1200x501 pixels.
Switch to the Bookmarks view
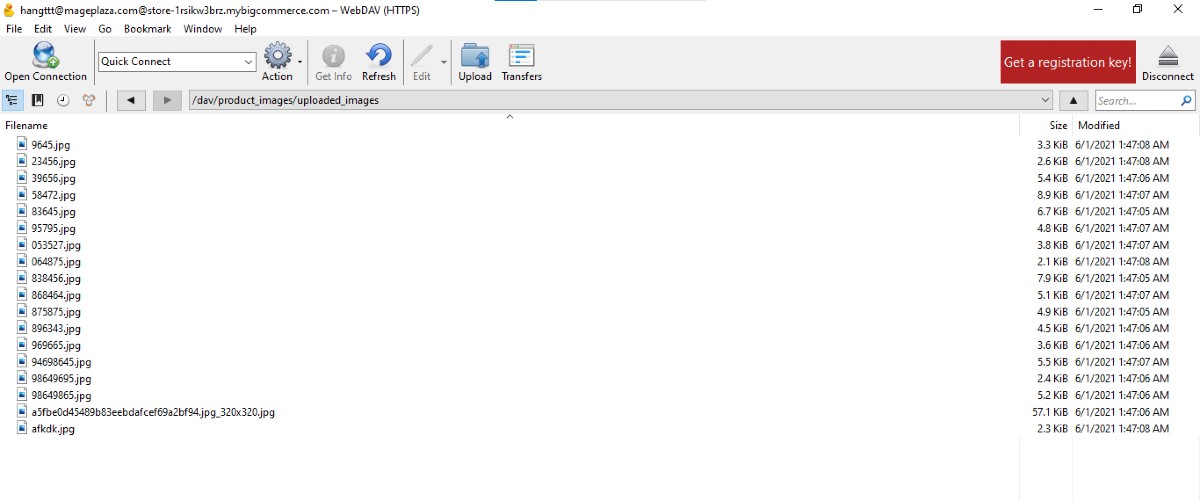38,100
